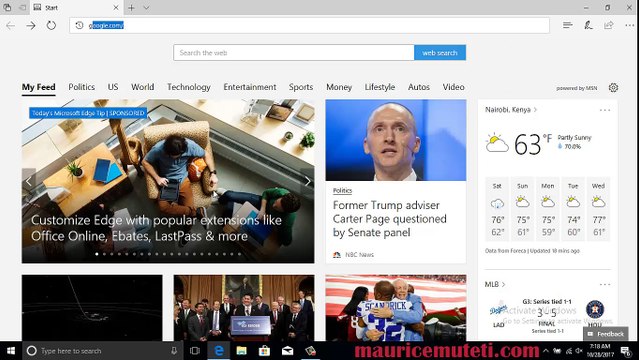
Task: Open the Nairobi, Kenya weather link
Action: point(511,110)
